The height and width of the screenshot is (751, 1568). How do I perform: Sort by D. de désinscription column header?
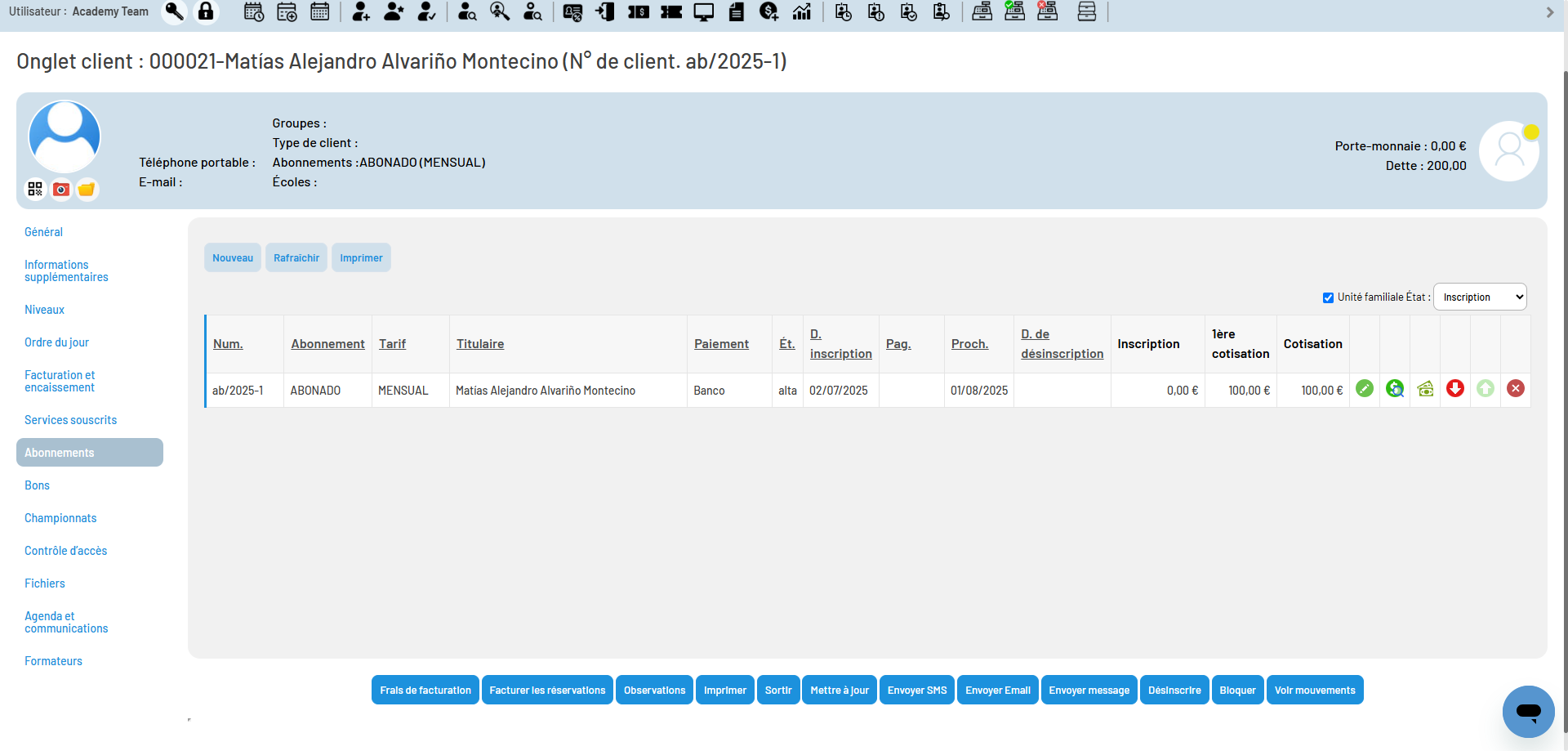pos(1062,344)
